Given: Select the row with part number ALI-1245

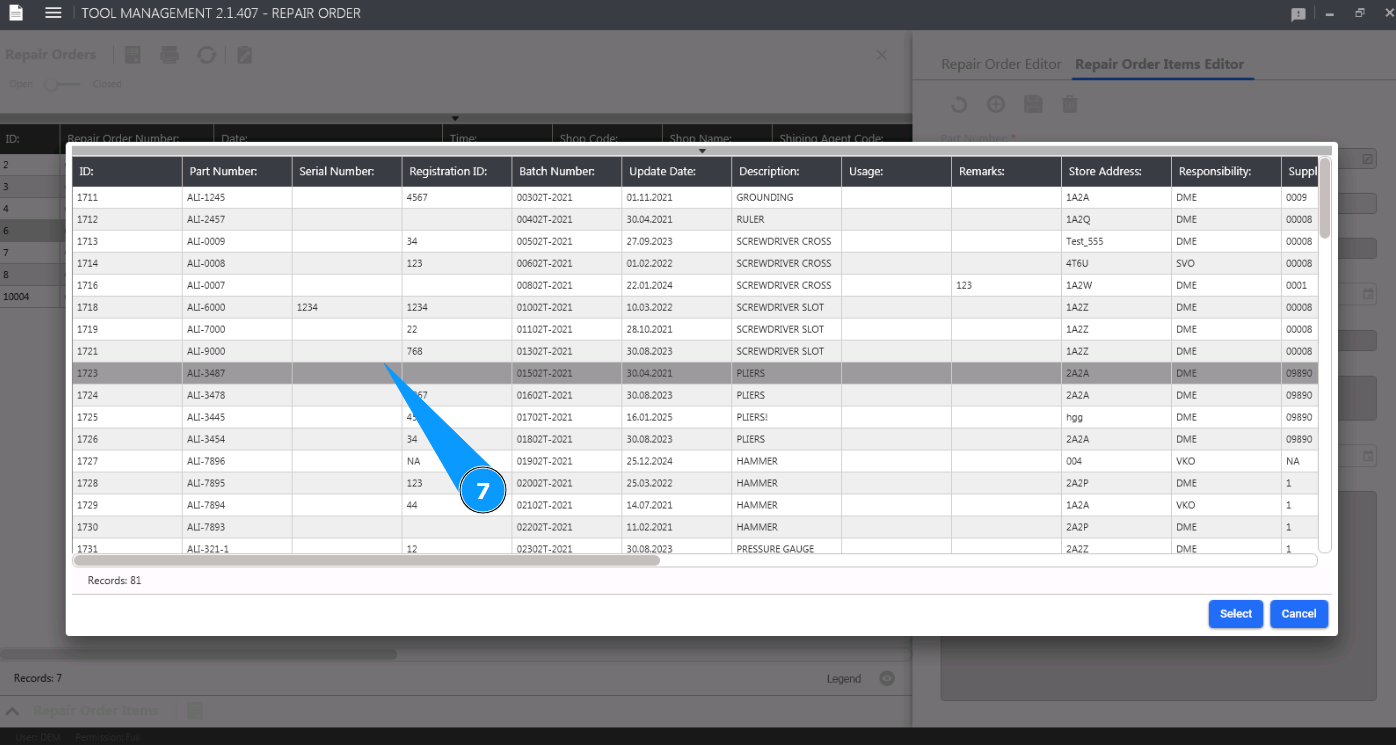Looking at the screenshot, I should [x=695, y=198].
